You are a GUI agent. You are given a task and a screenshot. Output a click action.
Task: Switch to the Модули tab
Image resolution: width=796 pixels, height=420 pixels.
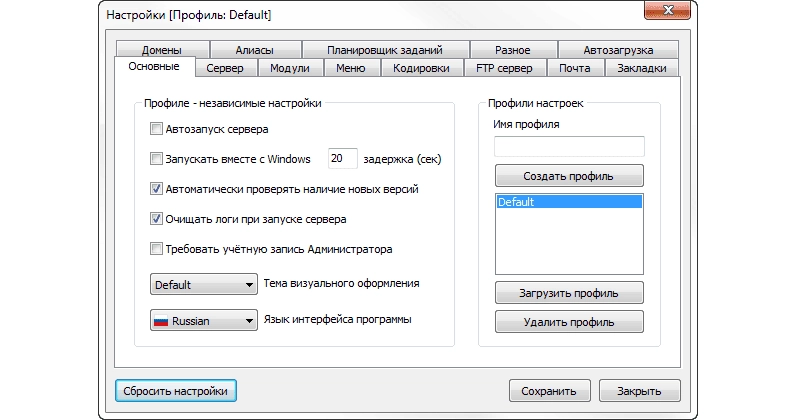290,68
